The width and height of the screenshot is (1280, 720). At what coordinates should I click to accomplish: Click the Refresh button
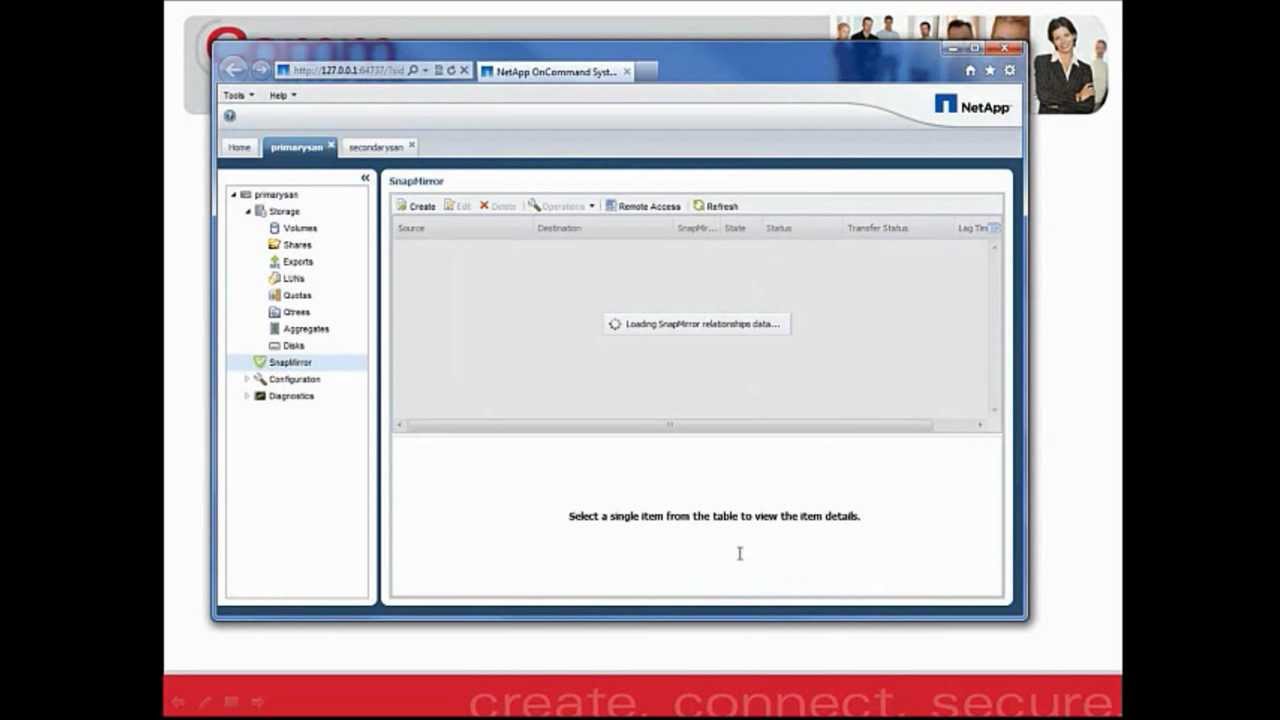coord(715,207)
